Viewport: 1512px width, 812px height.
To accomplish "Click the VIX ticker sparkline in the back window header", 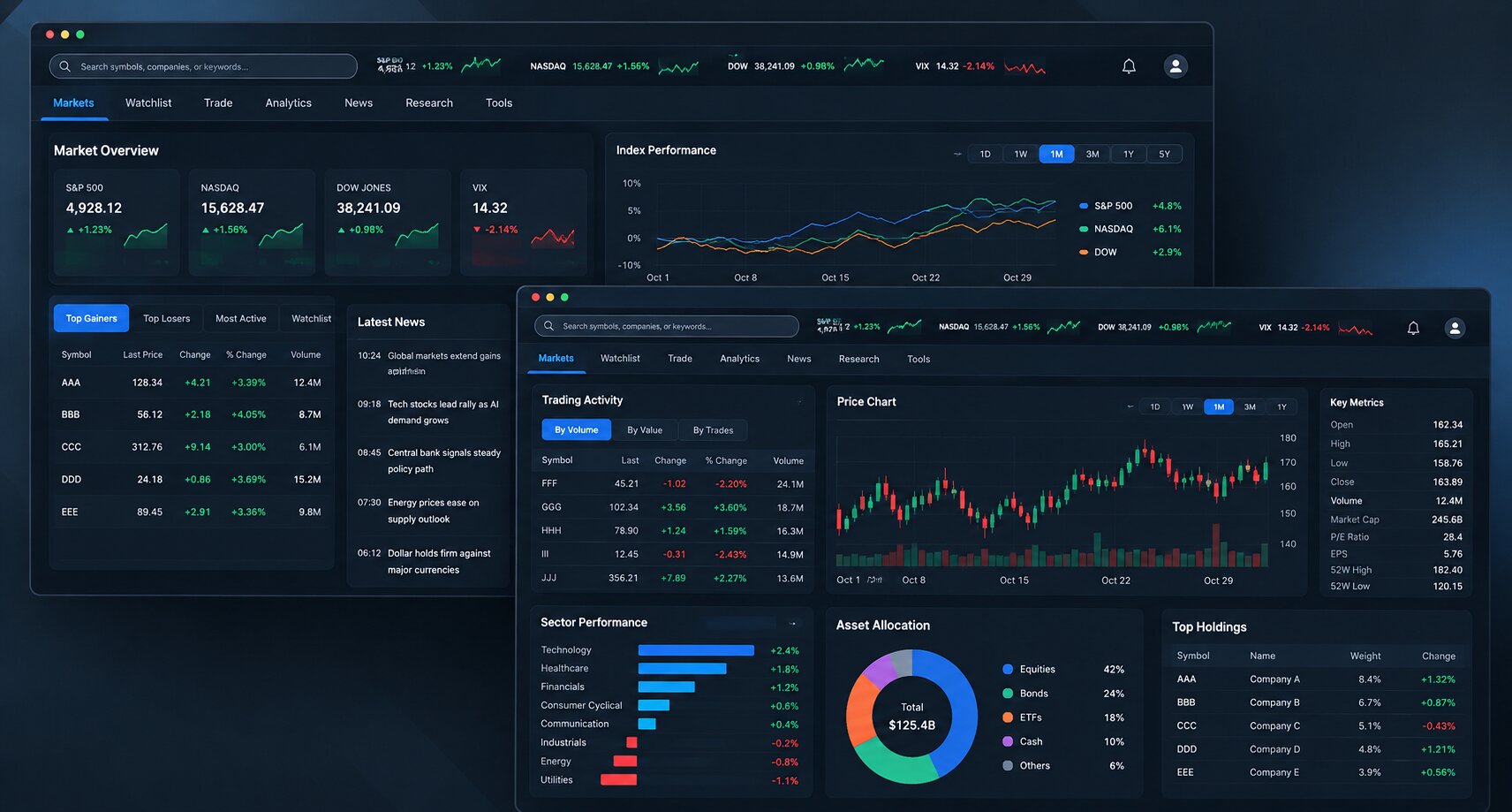I will (1024, 67).
